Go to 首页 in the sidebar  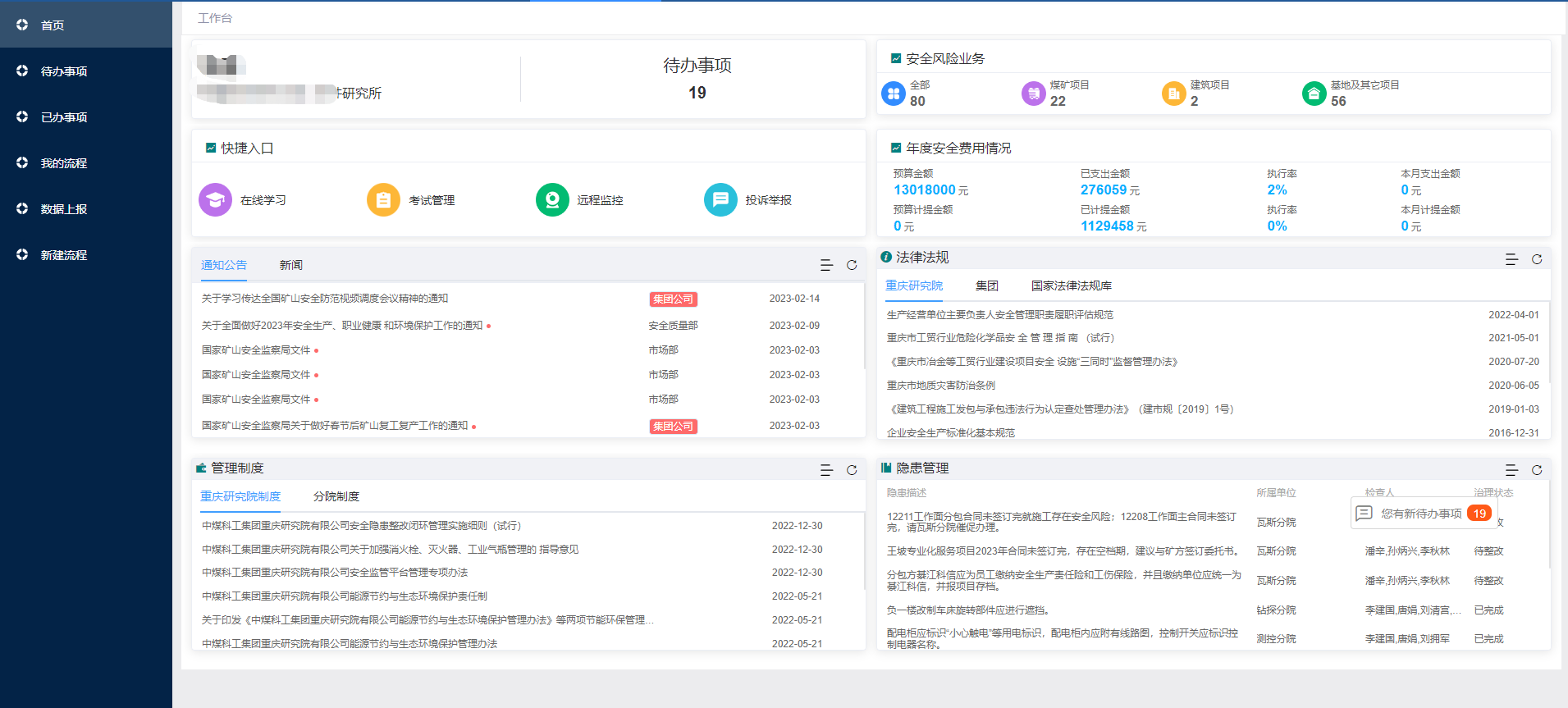tap(86, 25)
